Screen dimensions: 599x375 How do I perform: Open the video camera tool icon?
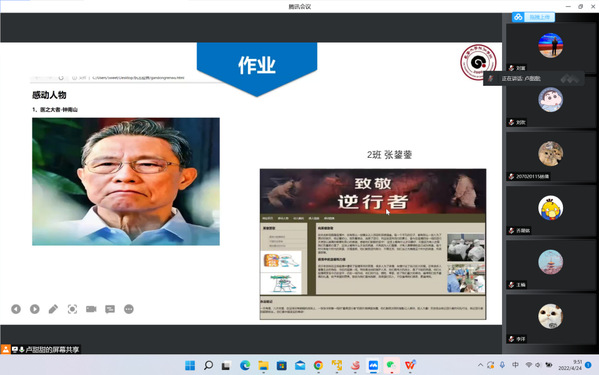click(91, 309)
